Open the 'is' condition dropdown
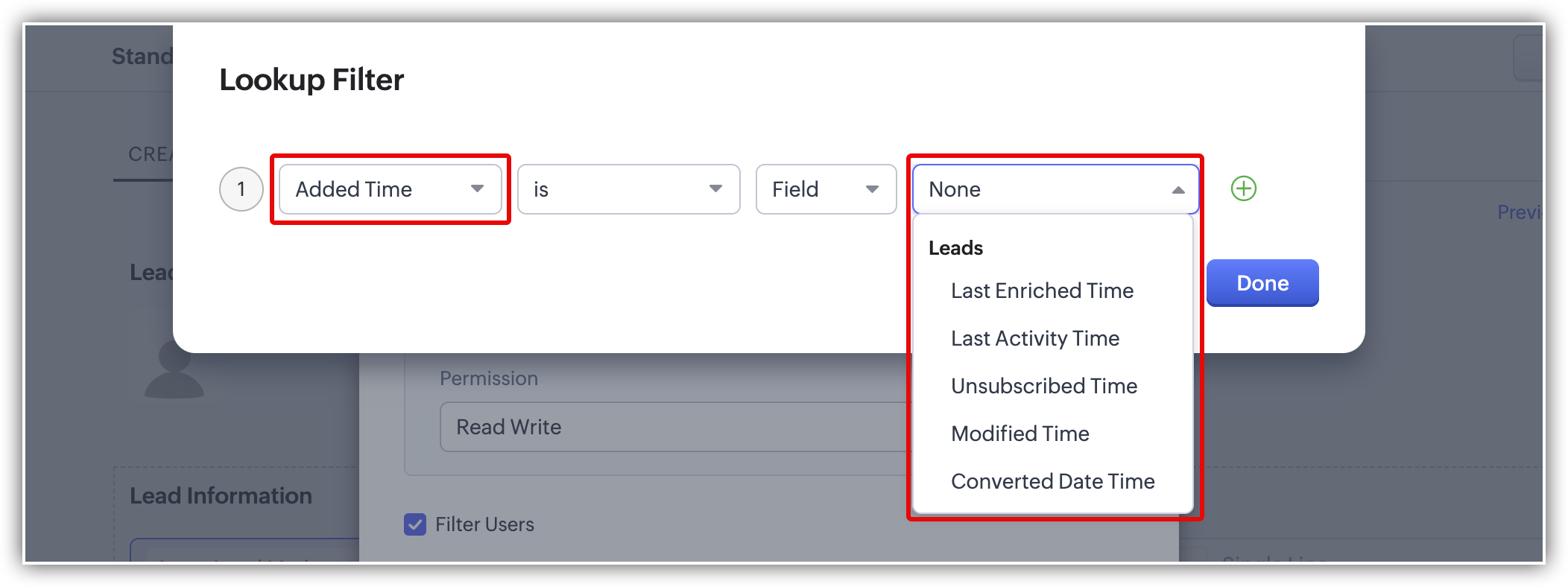 [628, 189]
